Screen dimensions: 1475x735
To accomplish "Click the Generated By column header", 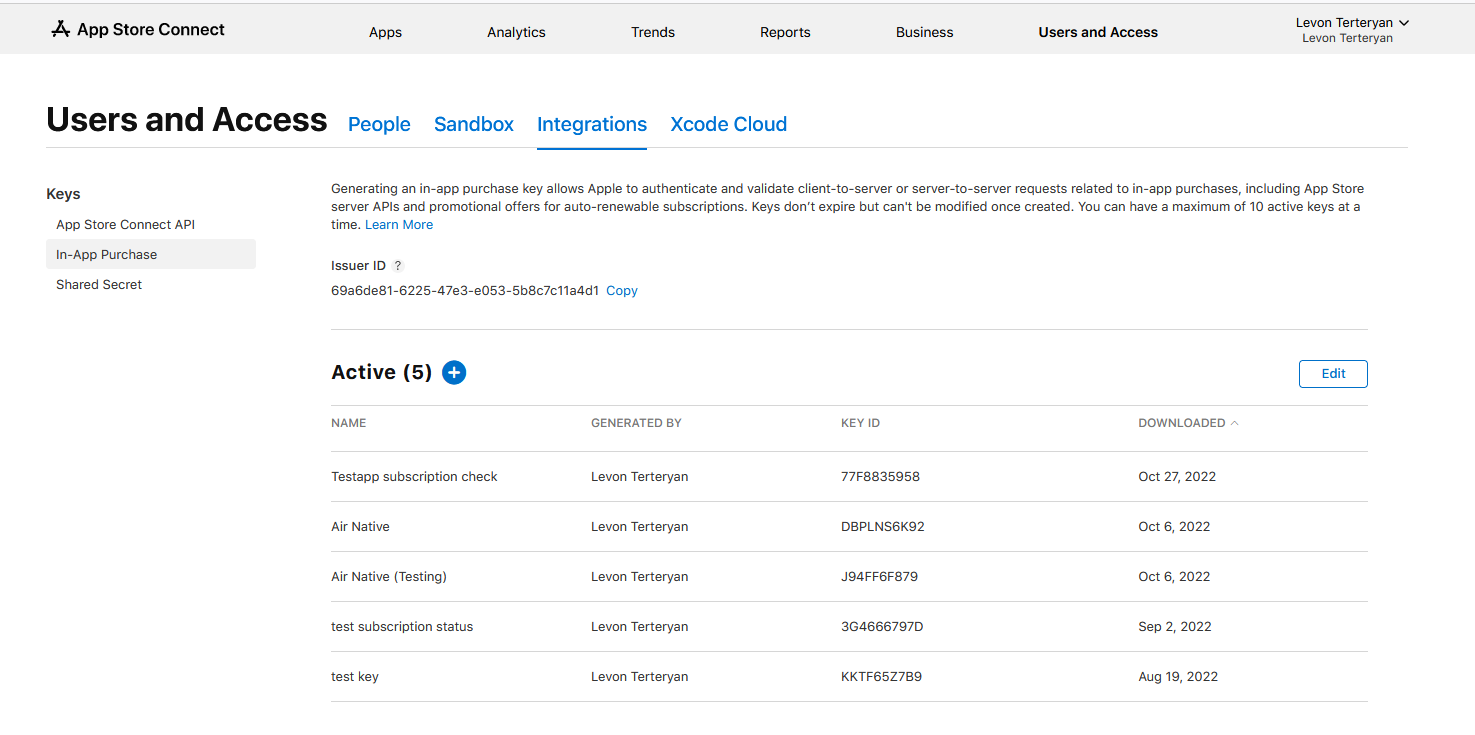I will pos(636,423).
